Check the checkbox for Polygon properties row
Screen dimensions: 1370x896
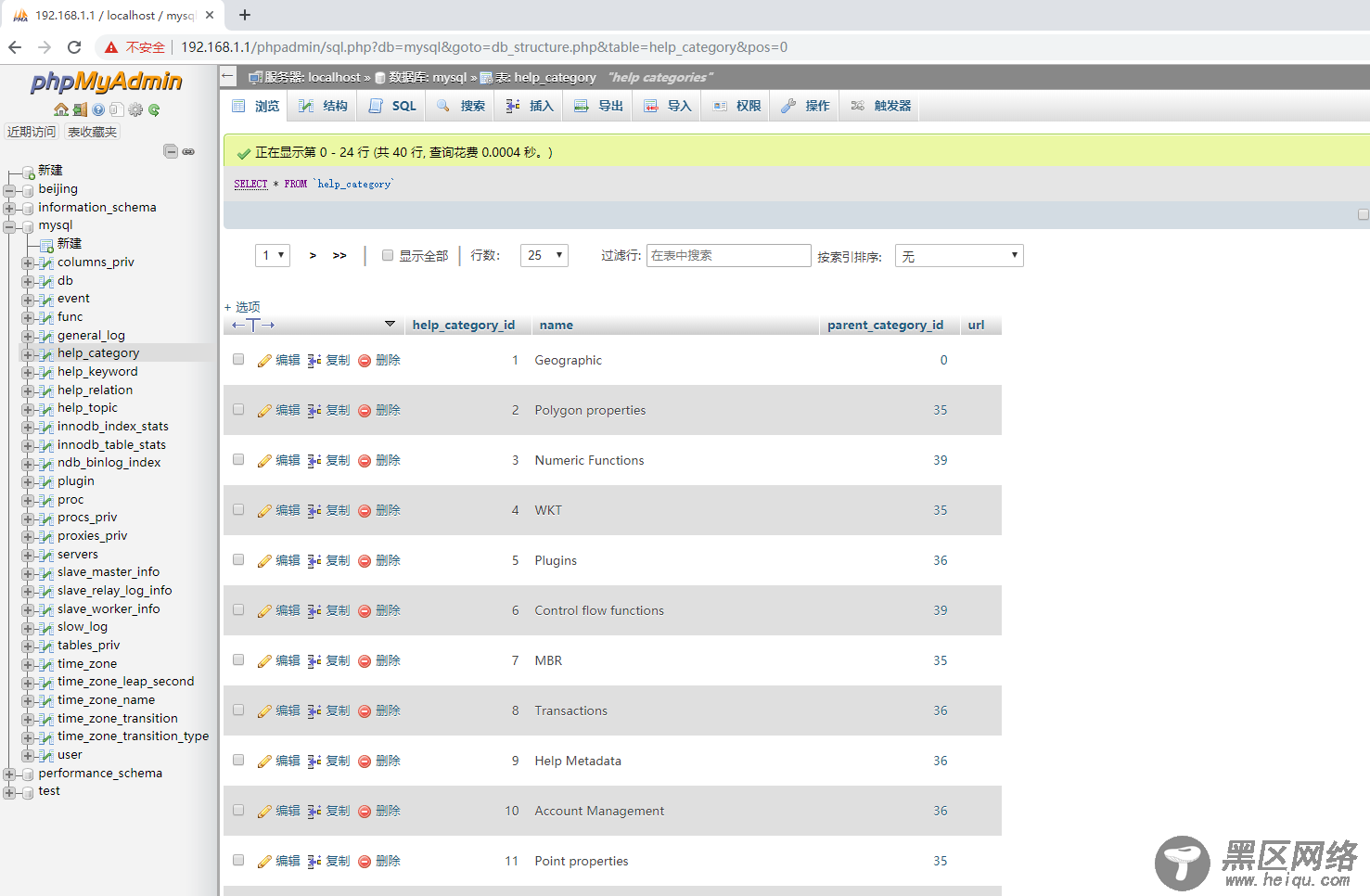pyautogui.click(x=238, y=410)
